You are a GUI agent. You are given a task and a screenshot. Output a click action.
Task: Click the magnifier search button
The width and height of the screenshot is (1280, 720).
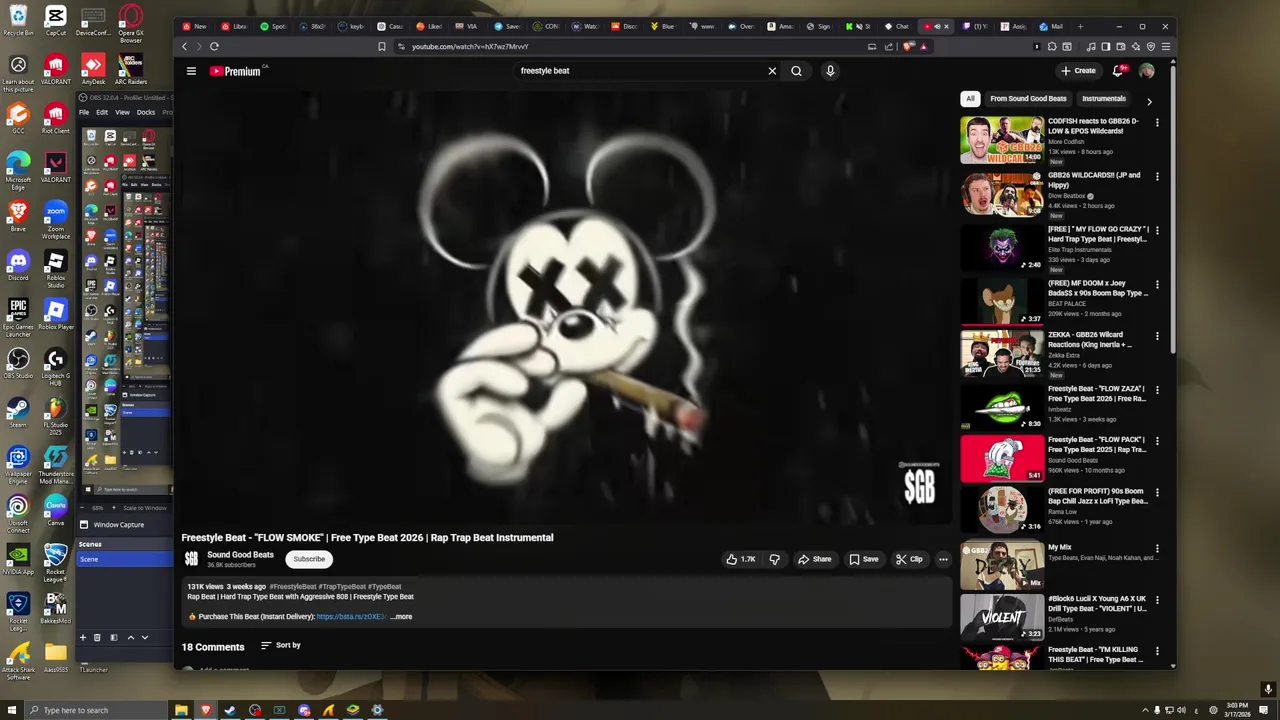[796, 71]
